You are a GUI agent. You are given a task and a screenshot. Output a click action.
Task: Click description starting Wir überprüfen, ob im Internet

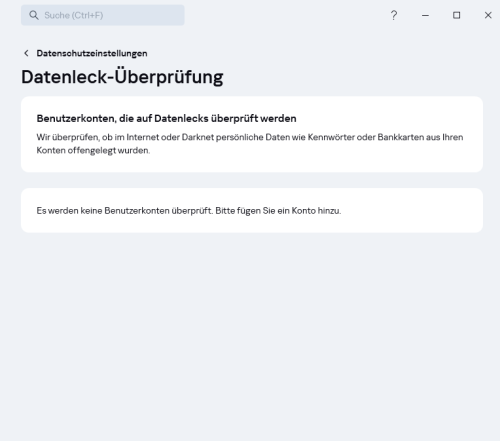[x=250, y=144]
